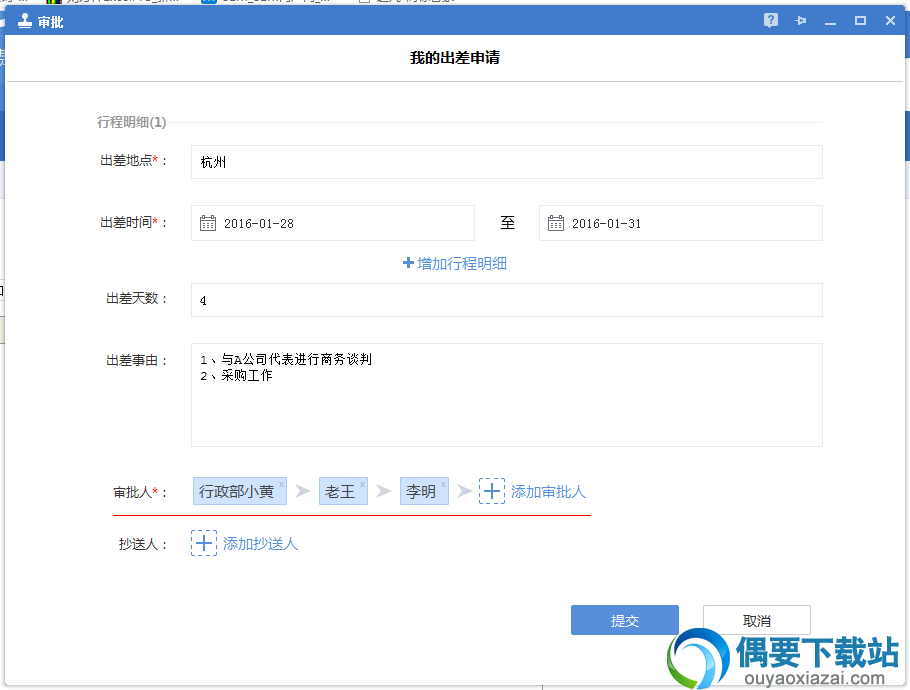Open the start date calendar icon
This screenshot has height=690, width=910.
click(208, 223)
